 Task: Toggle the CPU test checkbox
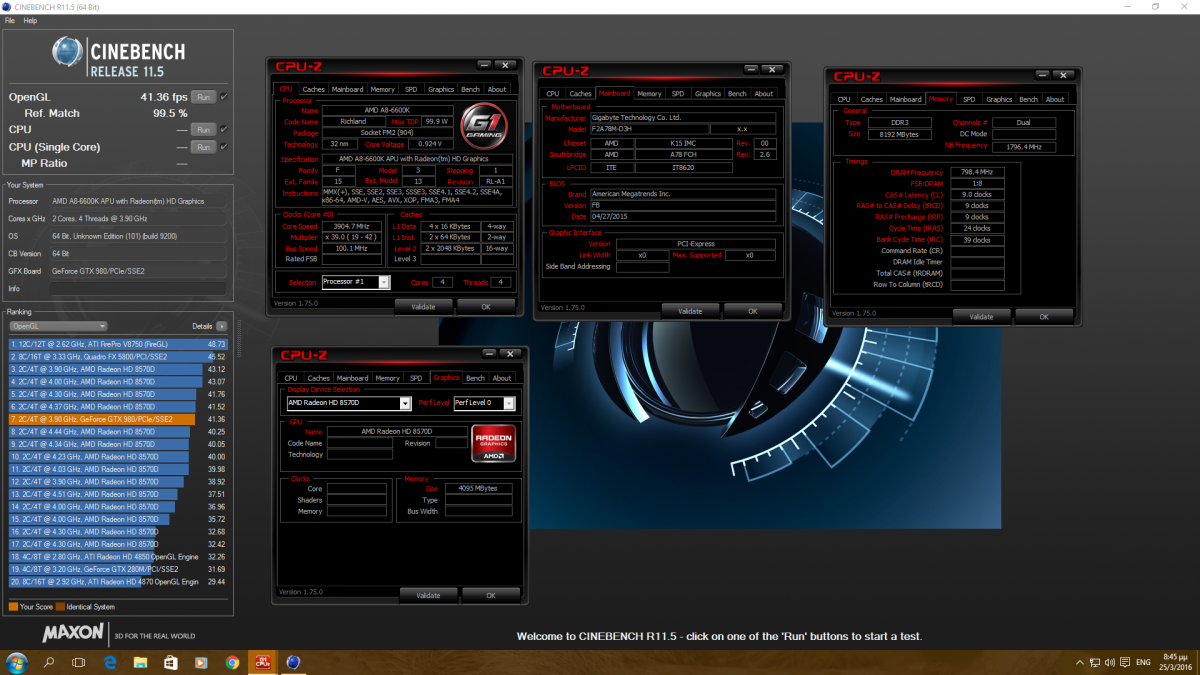pyautogui.click(x=224, y=130)
